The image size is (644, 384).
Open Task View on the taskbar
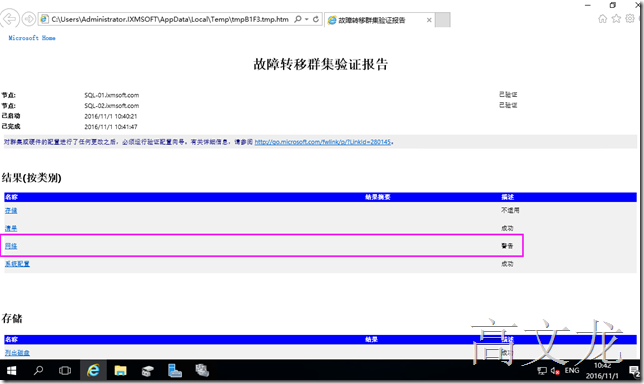[x=65, y=371]
